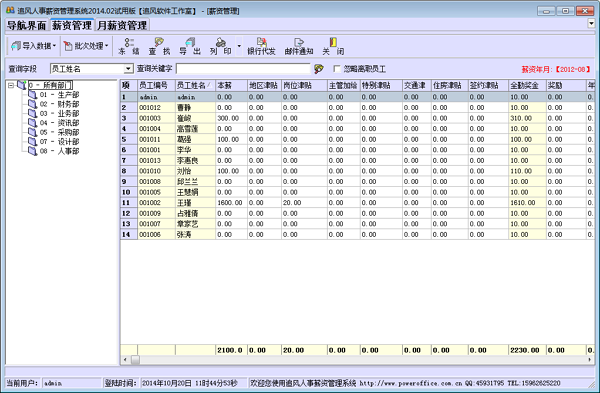This screenshot has height=393, width=600.
Task: Select the admin row number 1
Action: [129, 97]
